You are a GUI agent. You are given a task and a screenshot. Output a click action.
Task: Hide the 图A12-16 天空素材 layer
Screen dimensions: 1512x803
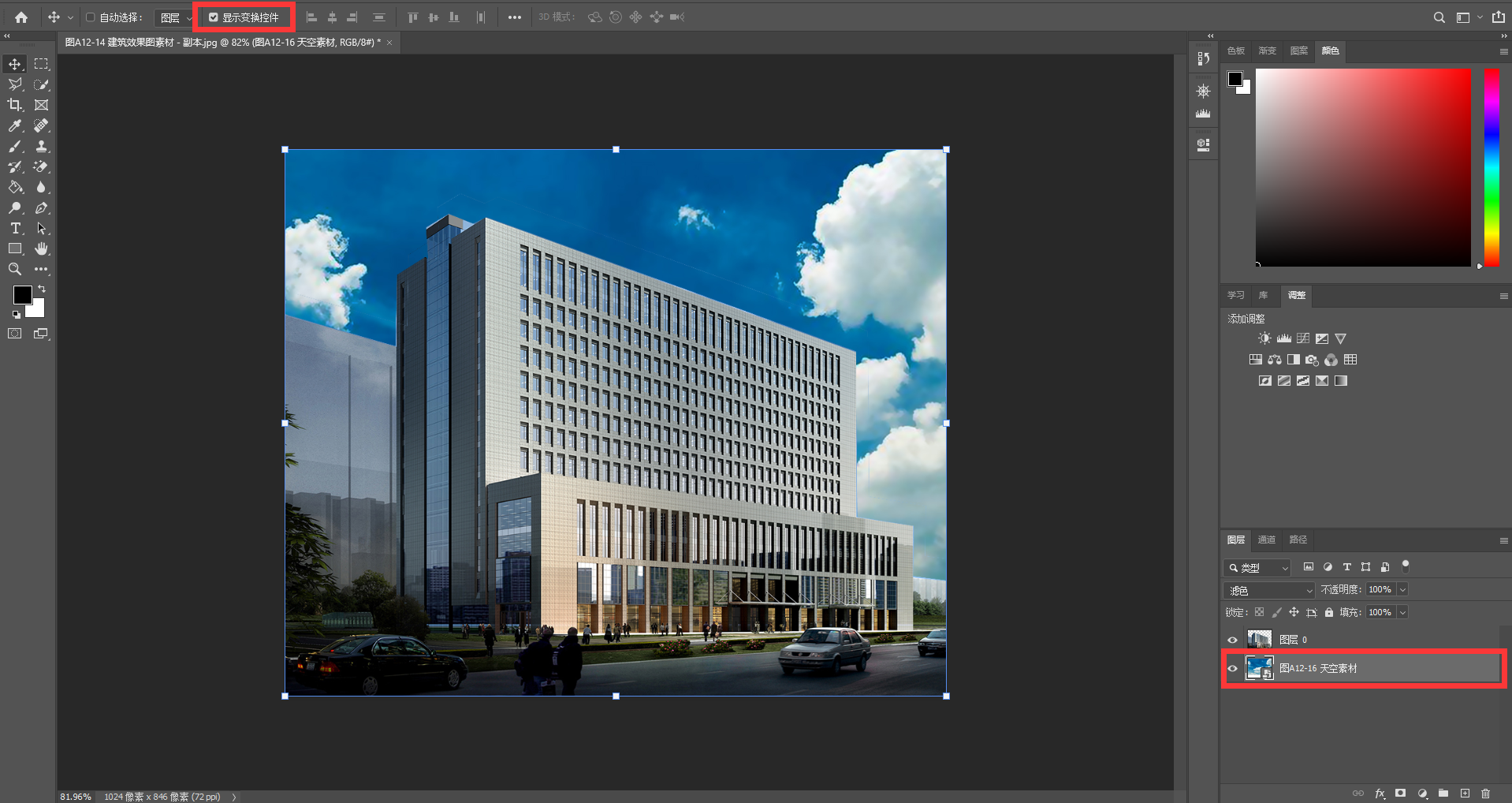tap(1232, 669)
